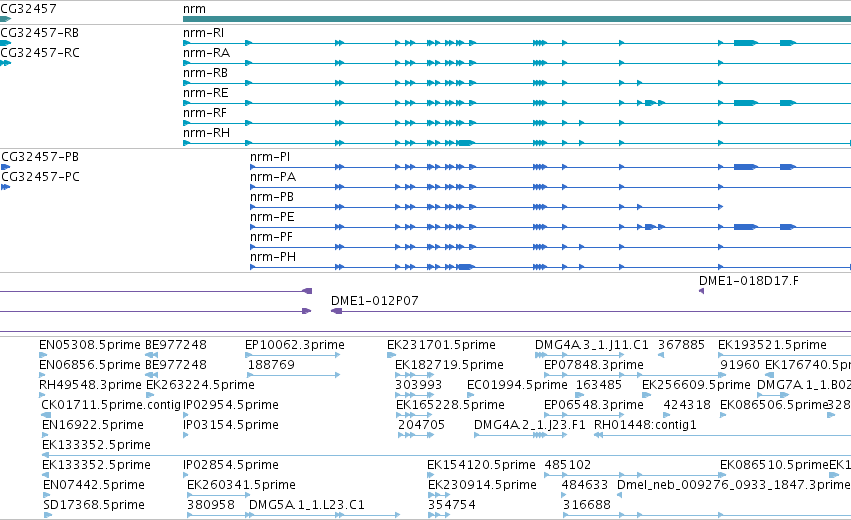Click EST label EN16922.5prime

[x=93, y=426]
